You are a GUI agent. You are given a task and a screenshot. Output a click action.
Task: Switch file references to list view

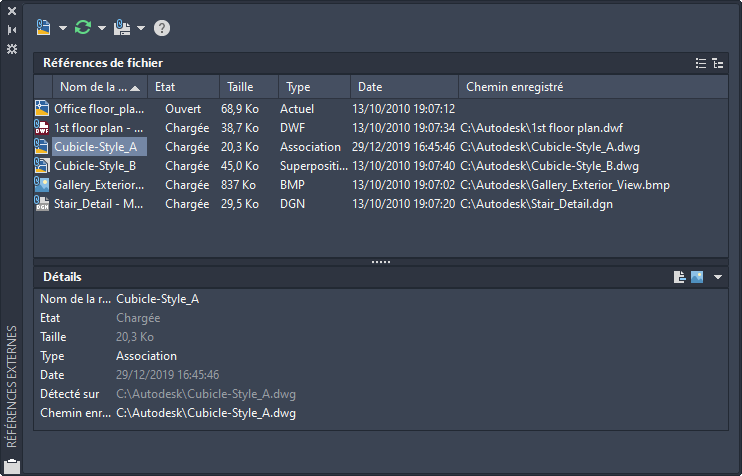[x=701, y=63]
